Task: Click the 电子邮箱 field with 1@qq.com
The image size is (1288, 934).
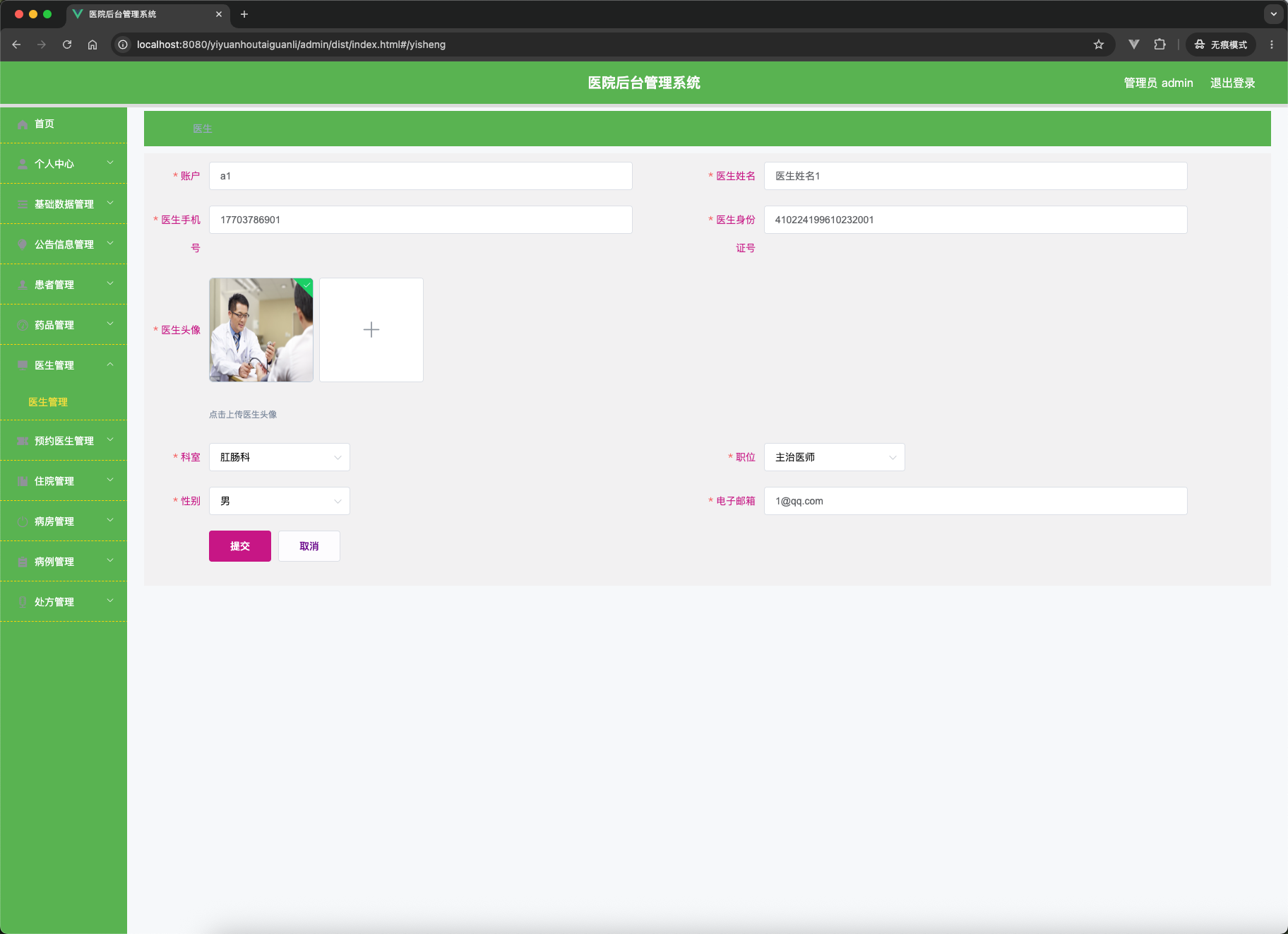Action: tap(976, 501)
